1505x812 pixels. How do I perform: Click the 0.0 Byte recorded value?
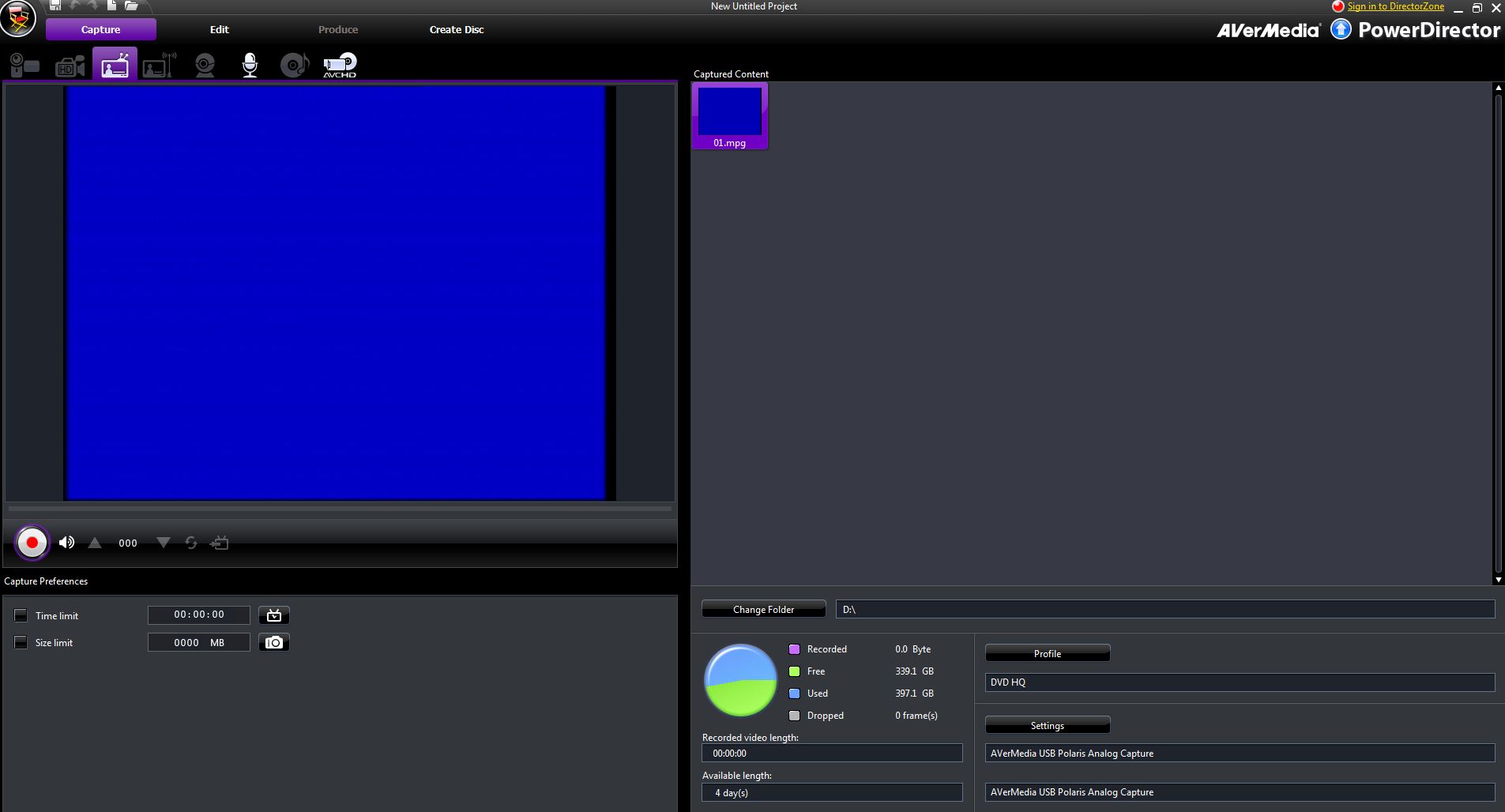click(912, 649)
